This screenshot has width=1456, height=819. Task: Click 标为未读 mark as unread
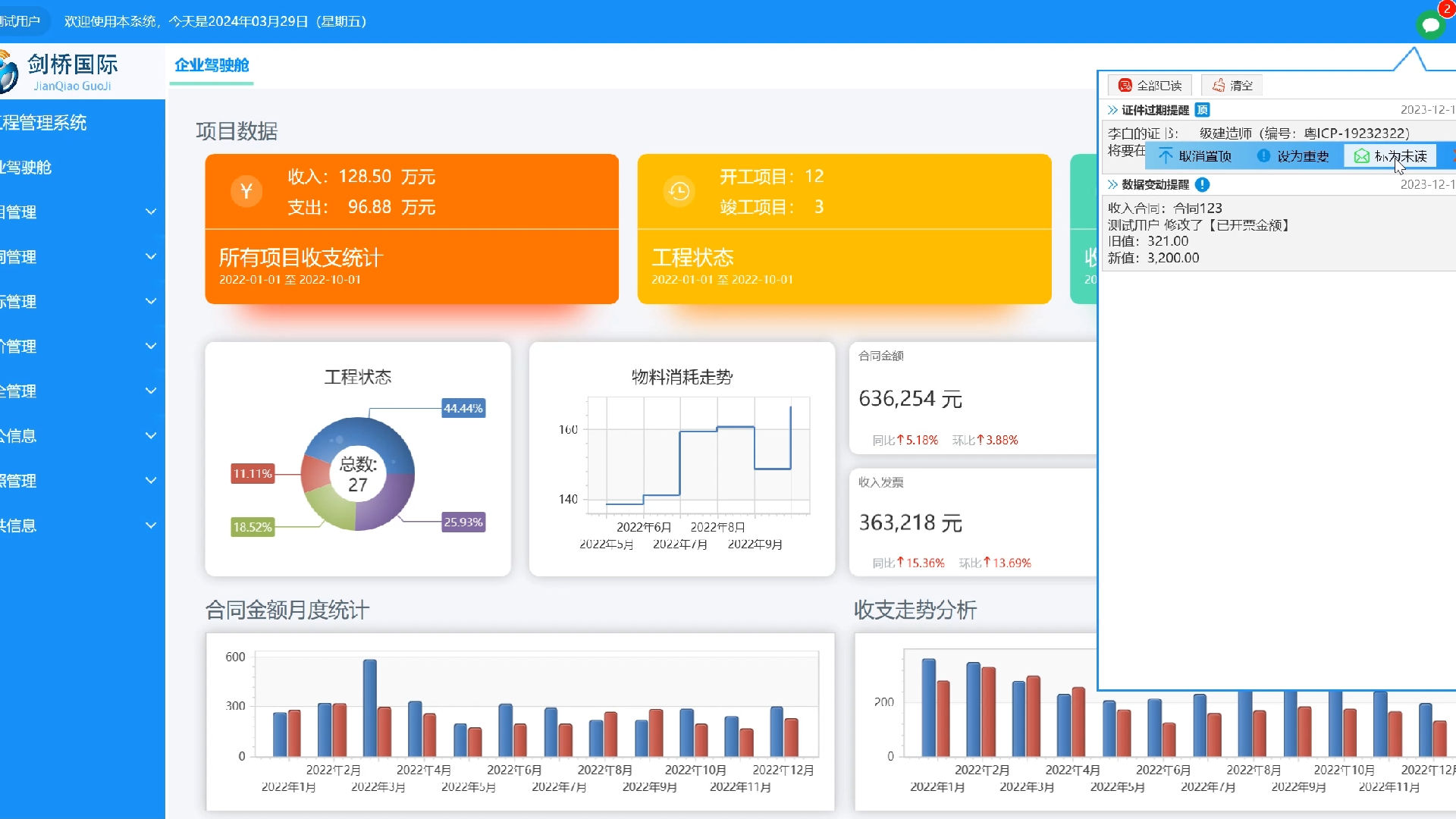[x=1391, y=156]
